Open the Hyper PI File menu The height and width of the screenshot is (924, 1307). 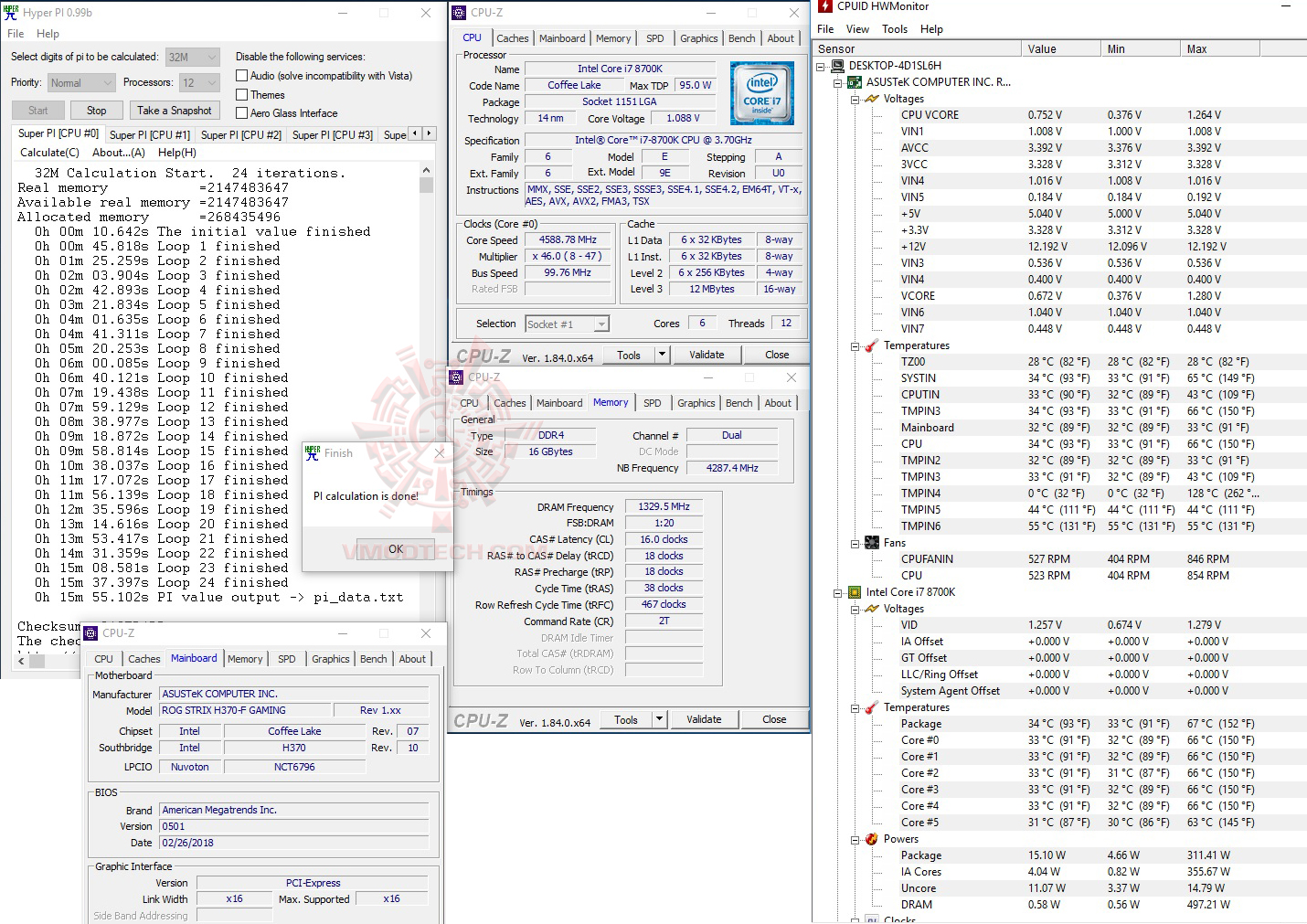pos(16,34)
